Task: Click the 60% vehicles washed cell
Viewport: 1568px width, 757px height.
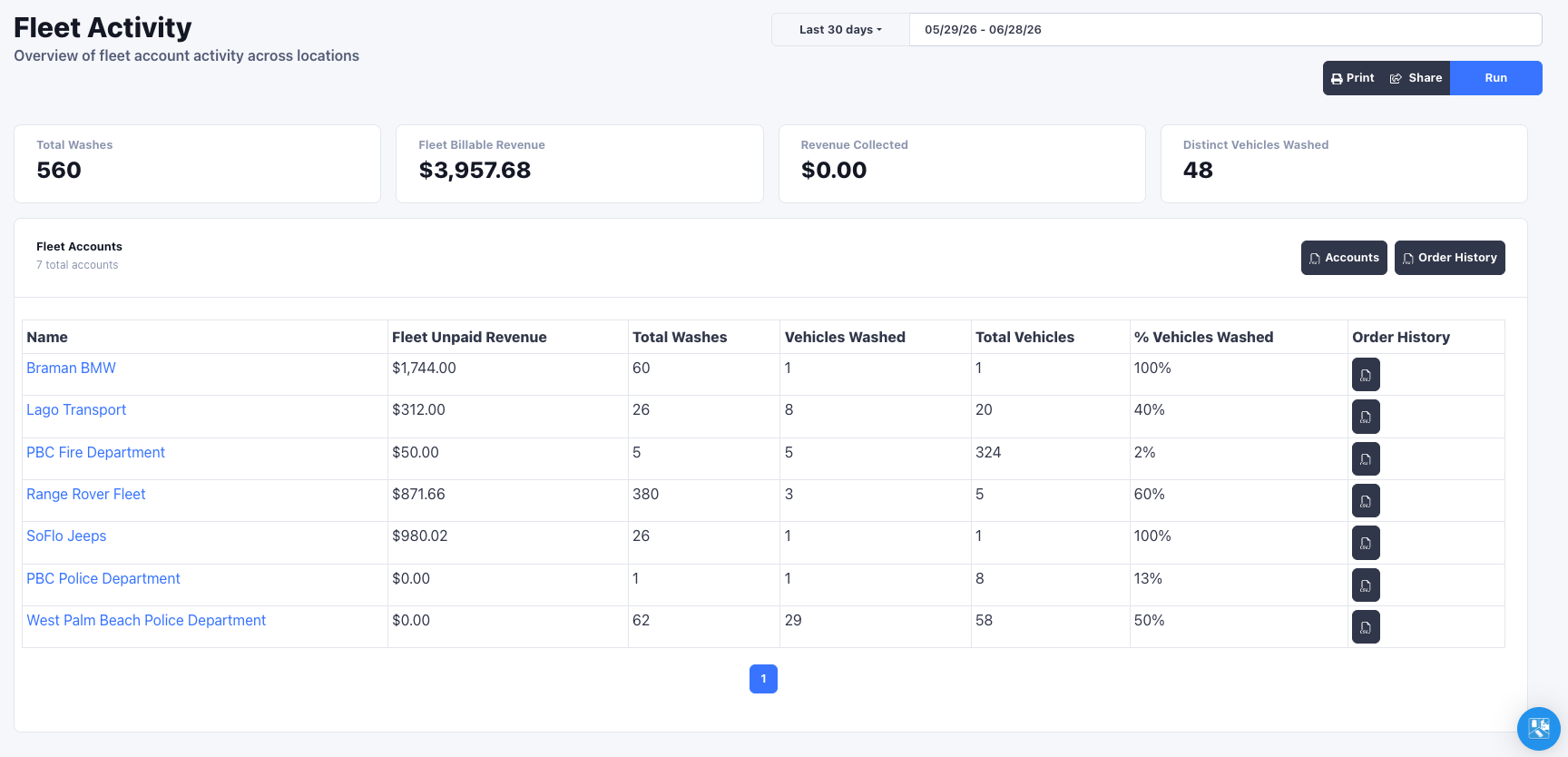Action: click(1239, 500)
